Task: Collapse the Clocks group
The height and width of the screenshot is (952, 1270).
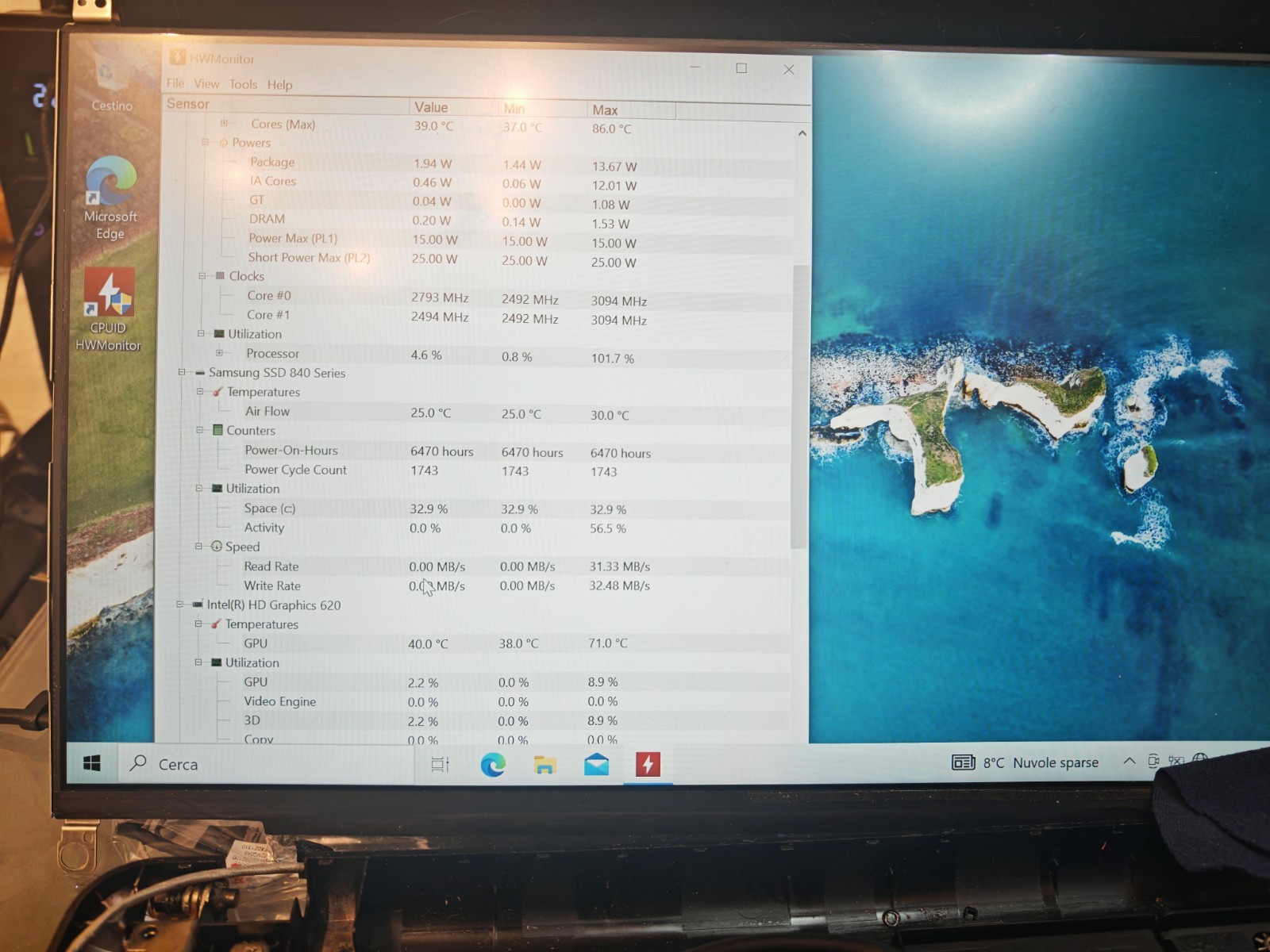Action: (x=202, y=276)
